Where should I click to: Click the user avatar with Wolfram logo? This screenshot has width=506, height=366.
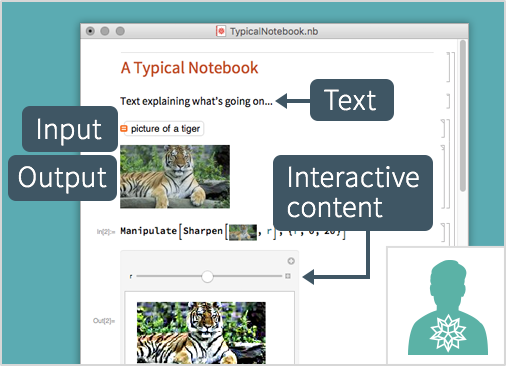point(448,307)
